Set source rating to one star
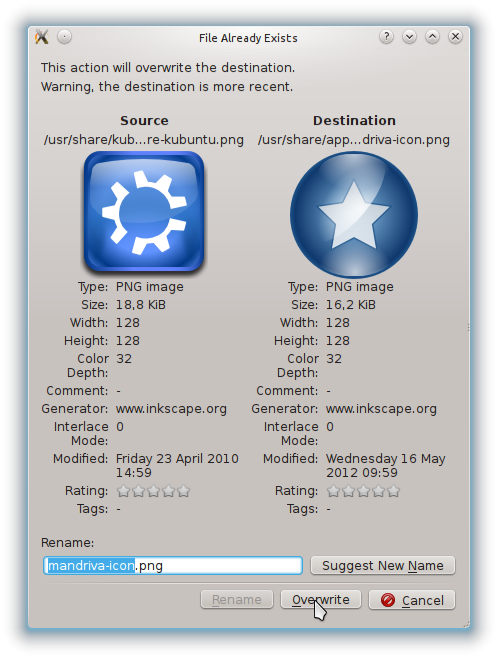Viewport: 497px width, 657px height. (x=123, y=491)
